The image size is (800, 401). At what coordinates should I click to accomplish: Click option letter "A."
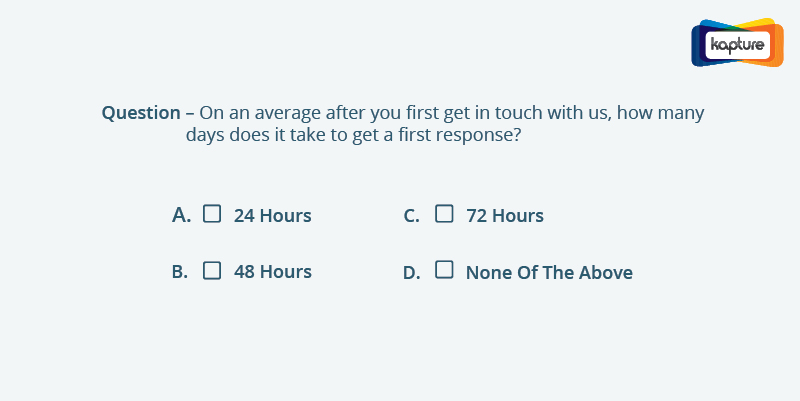(x=182, y=215)
